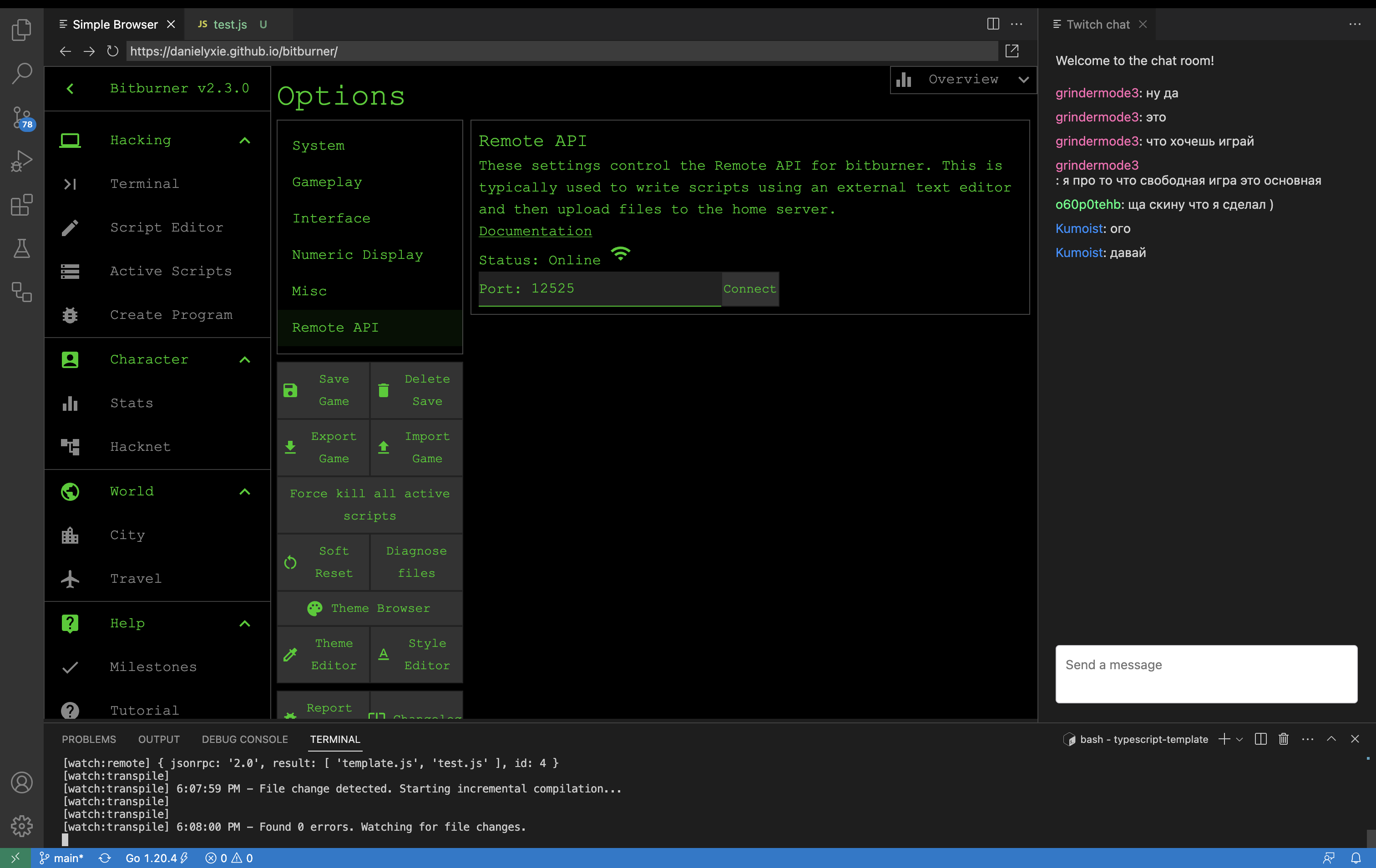The width and height of the screenshot is (1376, 868).
Task: Switch to the test.js tab
Action: (230, 25)
